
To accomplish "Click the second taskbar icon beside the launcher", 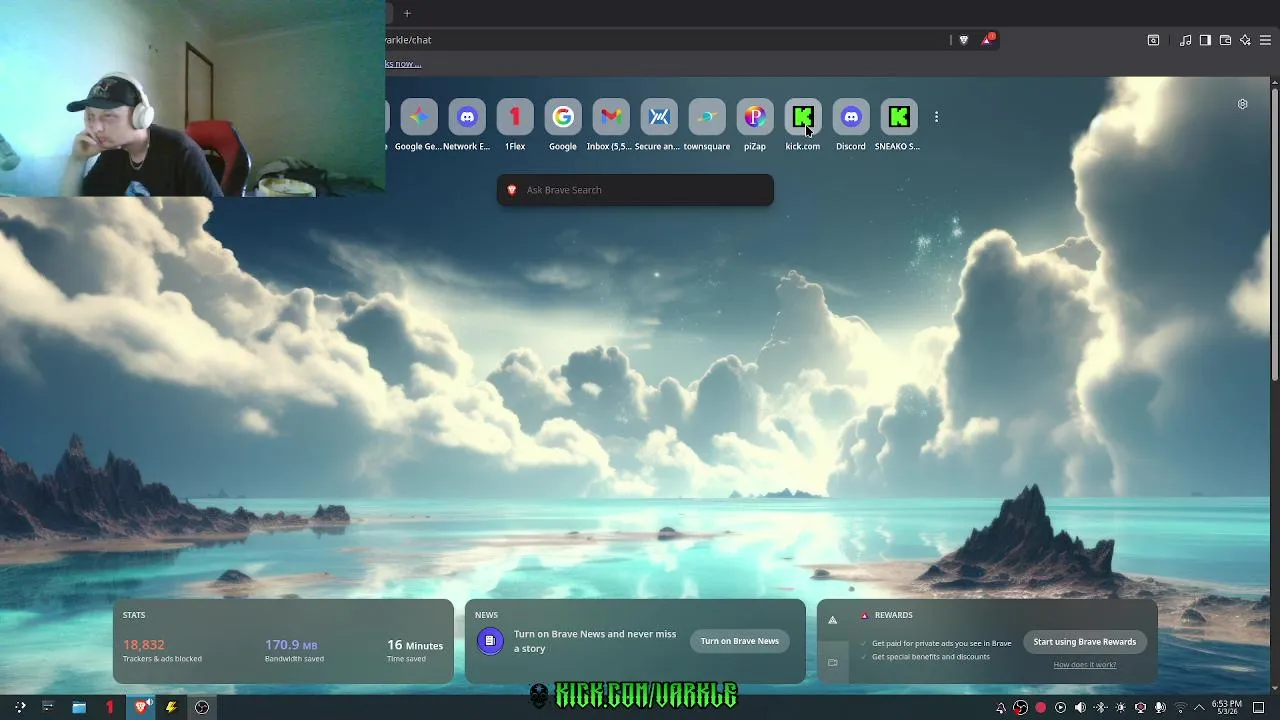I will click(x=47, y=707).
